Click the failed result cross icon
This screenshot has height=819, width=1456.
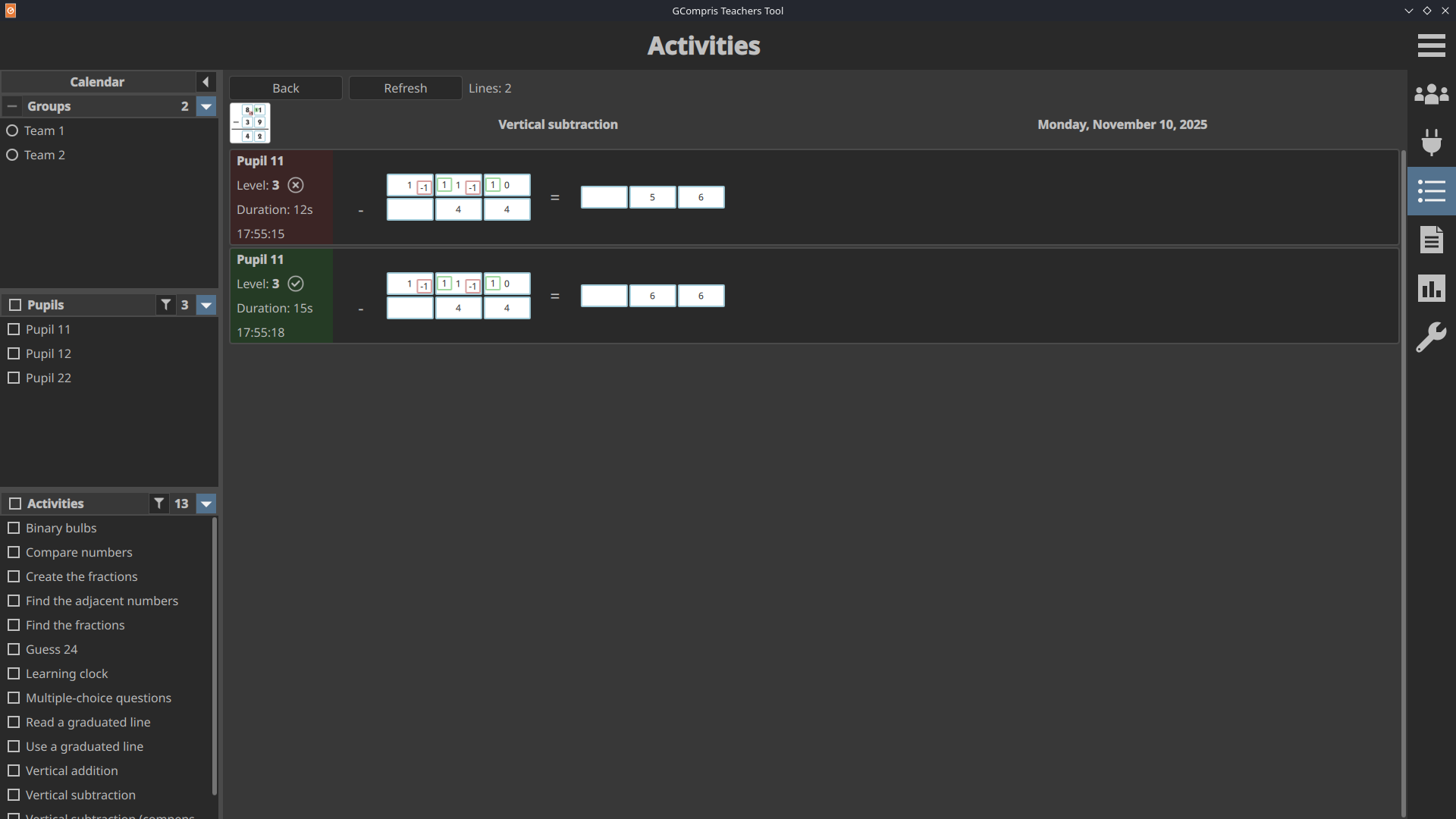(296, 185)
